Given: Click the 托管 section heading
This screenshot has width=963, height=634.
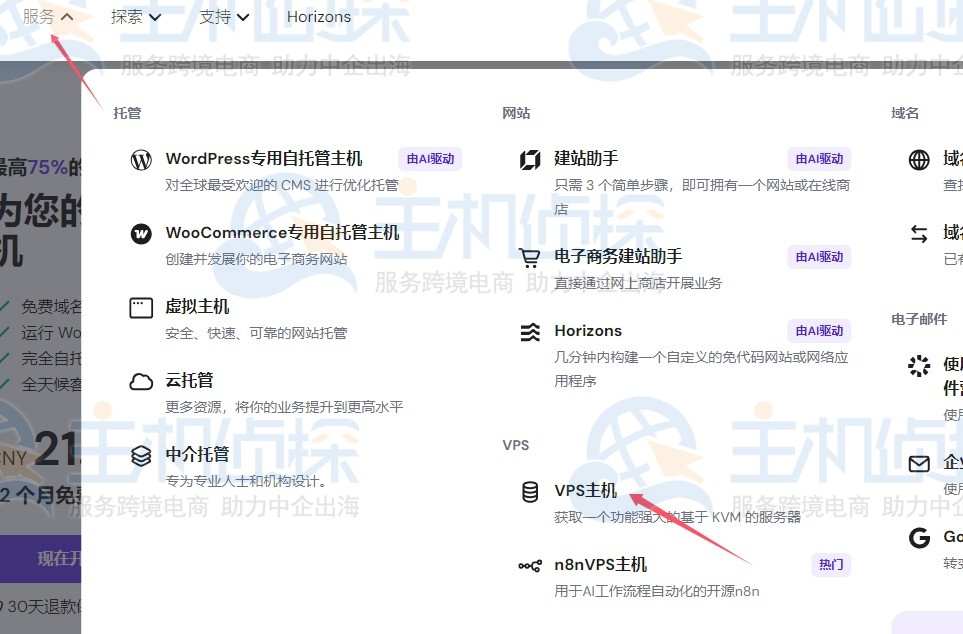Looking at the screenshot, I should (127, 113).
